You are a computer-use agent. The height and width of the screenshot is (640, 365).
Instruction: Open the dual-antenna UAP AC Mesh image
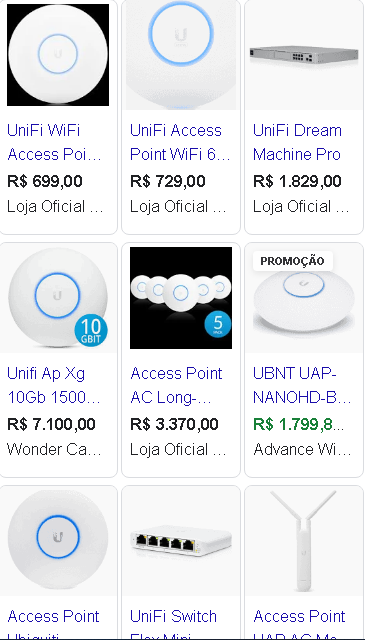pos(304,541)
